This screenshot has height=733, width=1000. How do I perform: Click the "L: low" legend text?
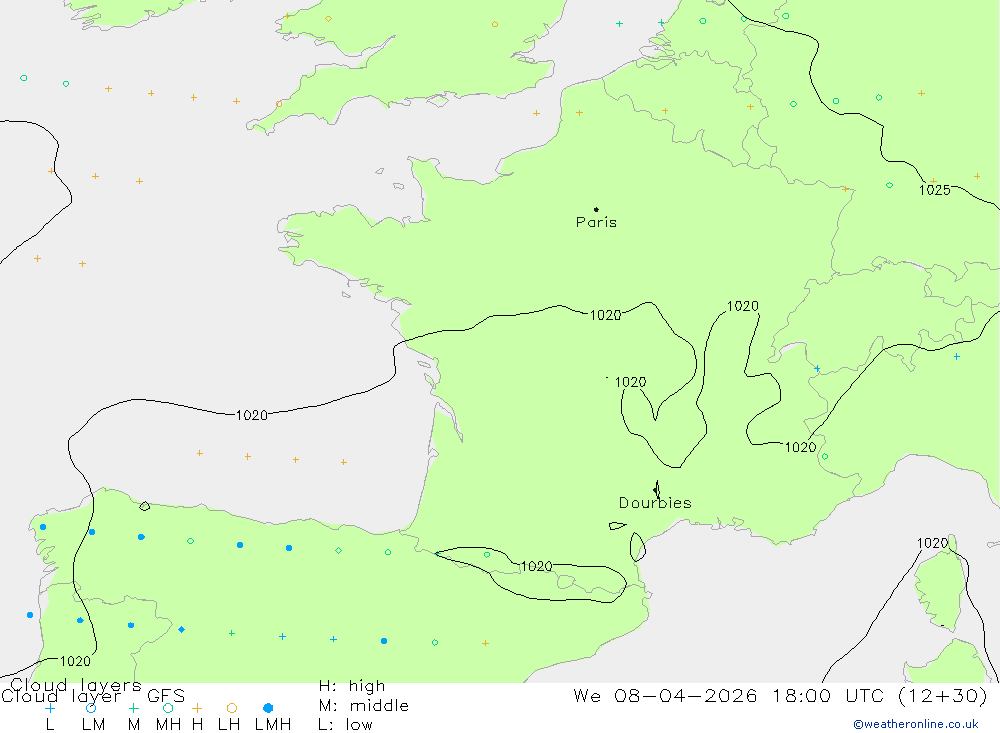click(x=345, y=725)
